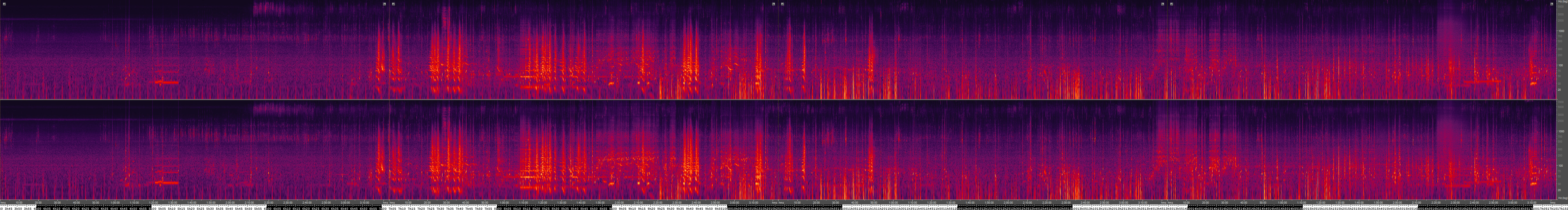The image size is (1568, 210).
Task: Click the third clip's fade-in handle
Action: coord(783,4)
